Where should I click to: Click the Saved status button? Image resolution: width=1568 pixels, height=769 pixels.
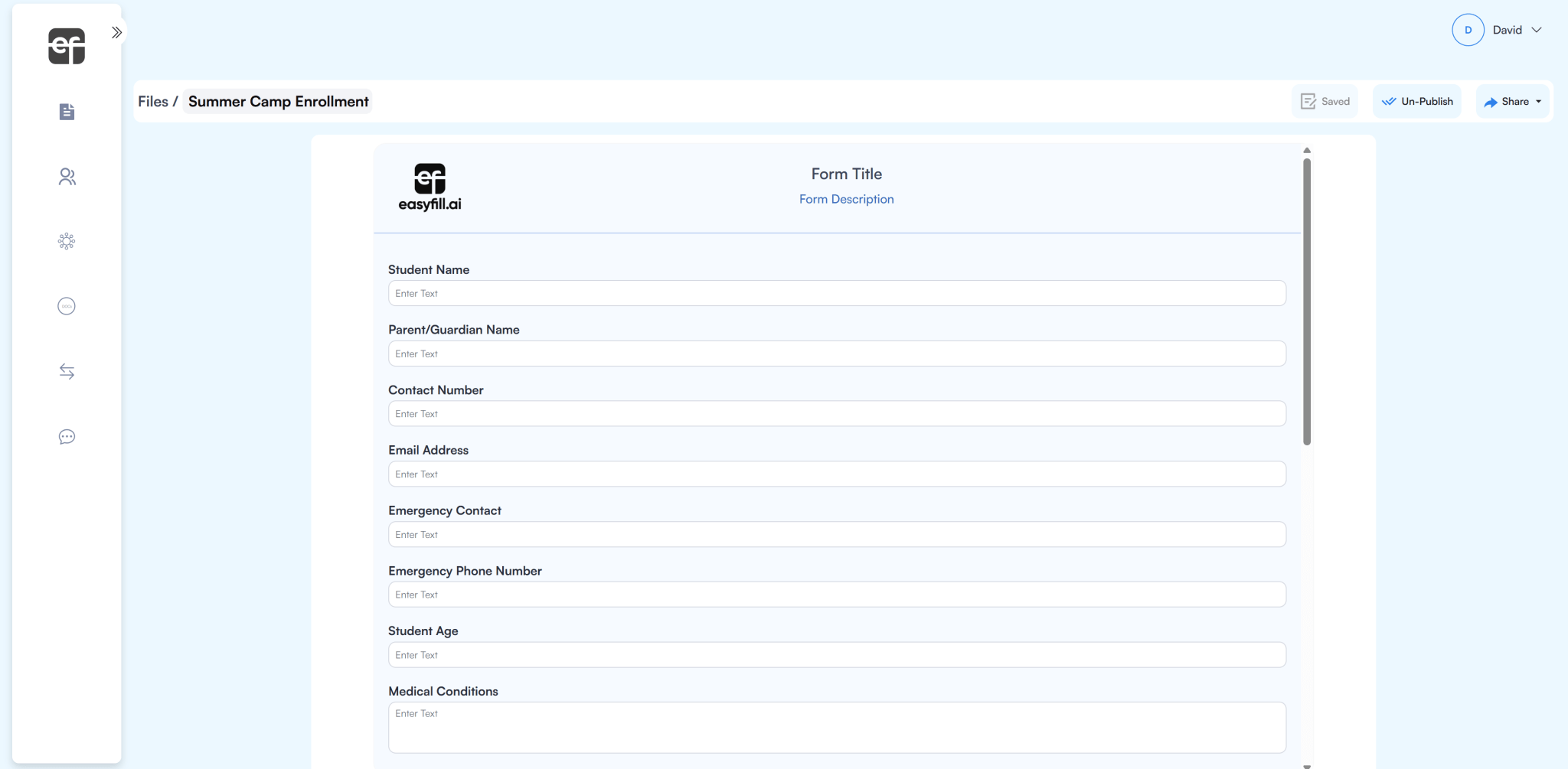tap(1325, 102)
